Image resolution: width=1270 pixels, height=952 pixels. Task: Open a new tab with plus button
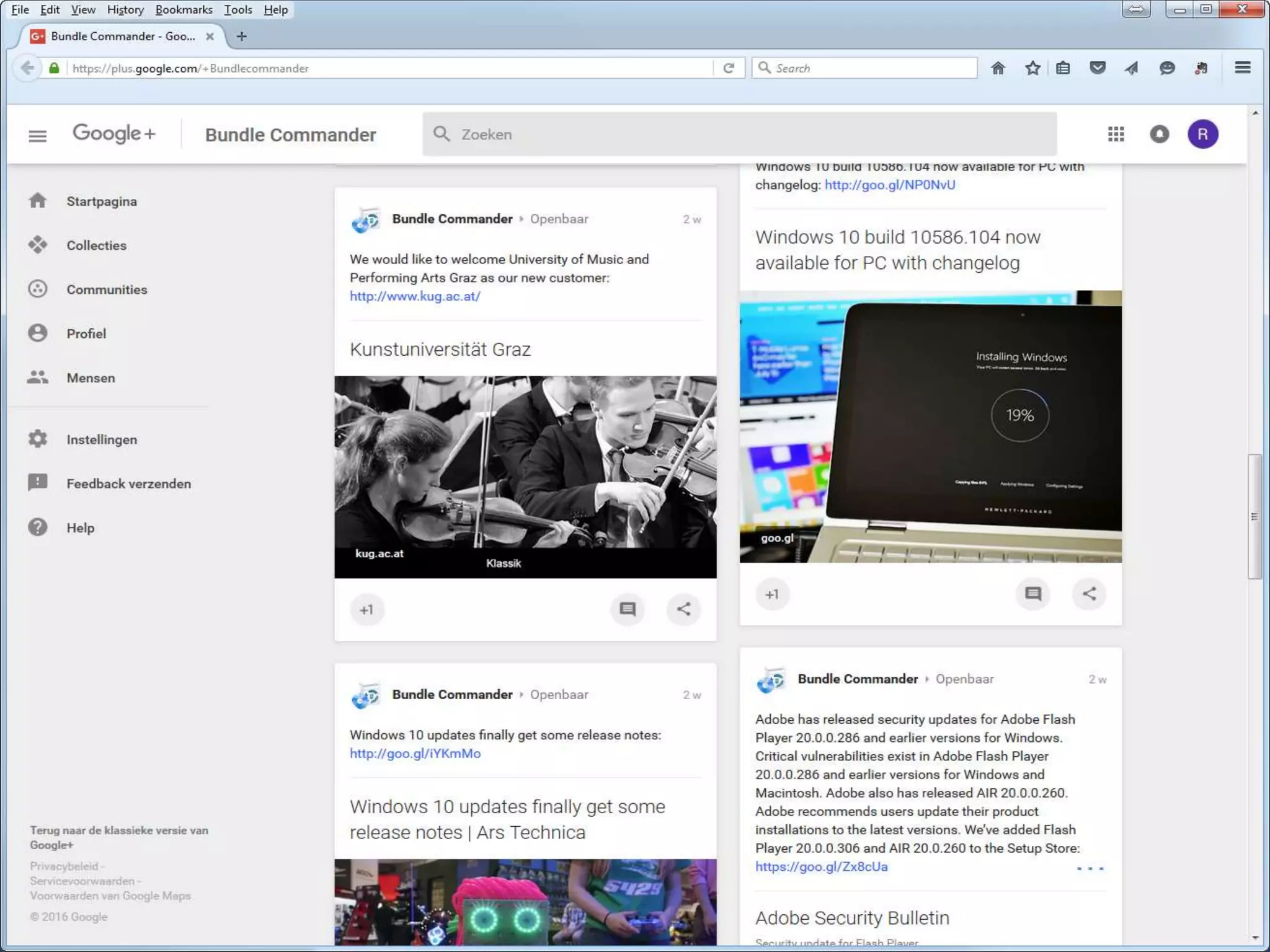pos(242,36)
